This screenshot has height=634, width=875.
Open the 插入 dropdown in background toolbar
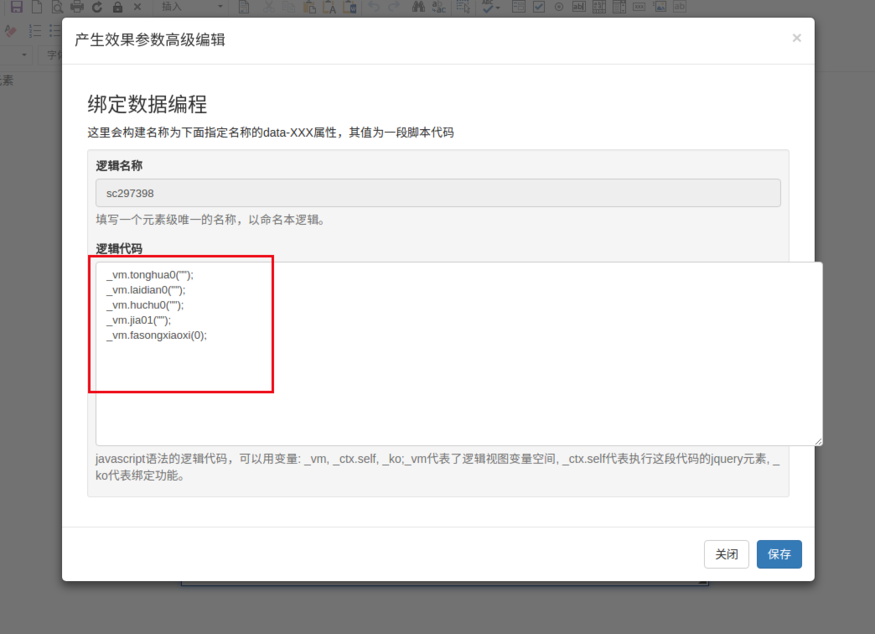191,7
